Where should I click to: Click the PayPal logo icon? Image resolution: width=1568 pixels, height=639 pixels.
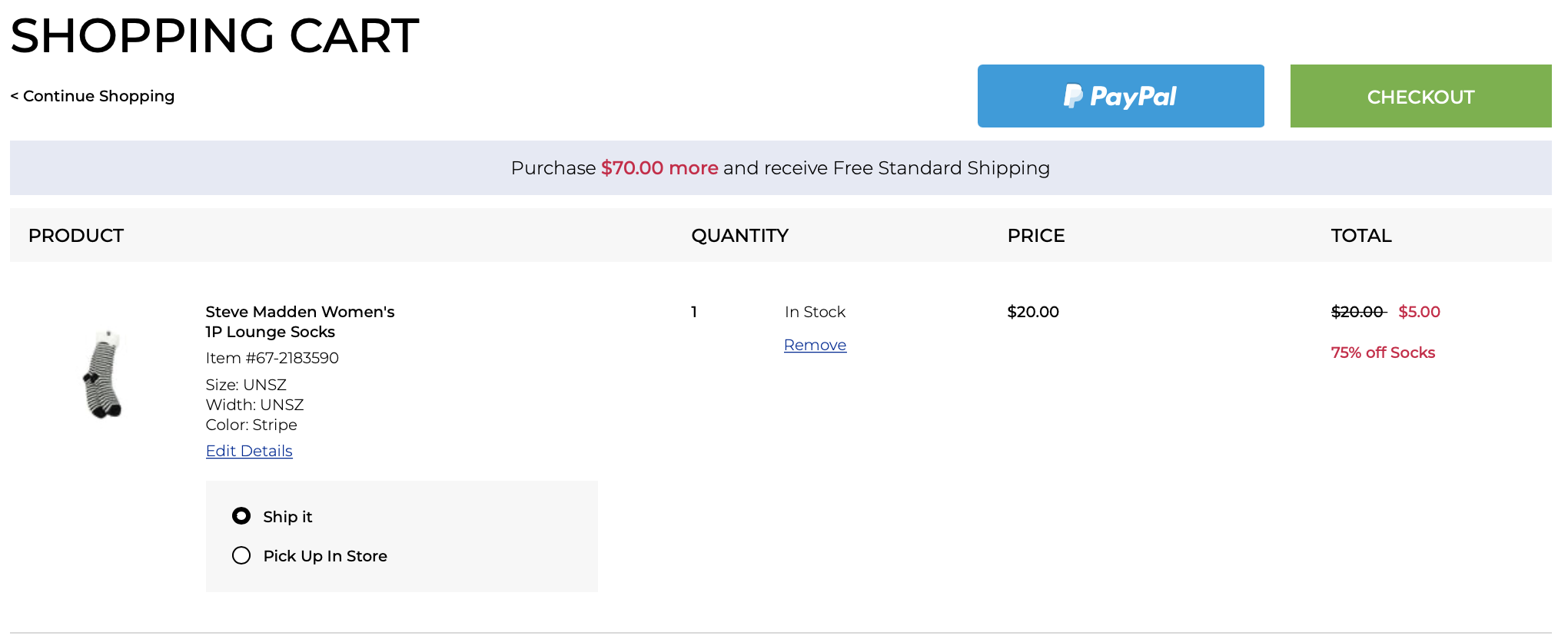tap(1073, 96)
